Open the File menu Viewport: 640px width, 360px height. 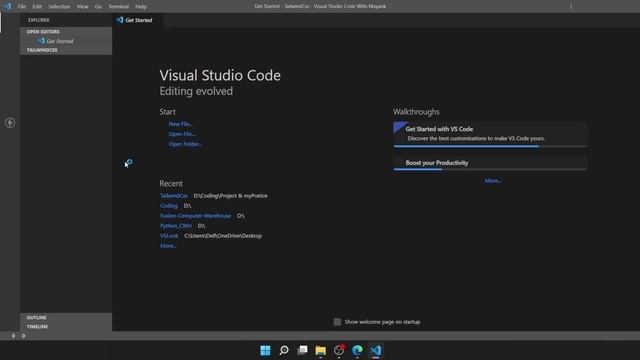[22, 7]
